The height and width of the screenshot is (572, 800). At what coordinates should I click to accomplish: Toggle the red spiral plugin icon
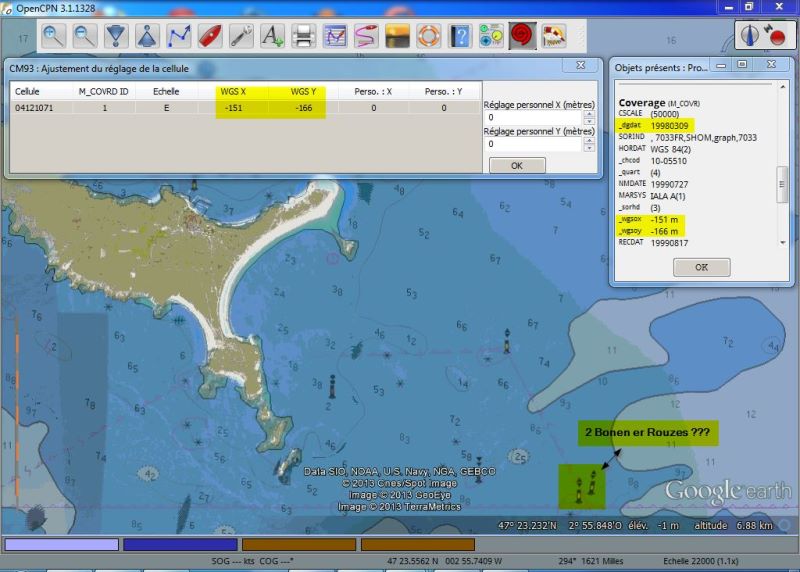(522, 36)
